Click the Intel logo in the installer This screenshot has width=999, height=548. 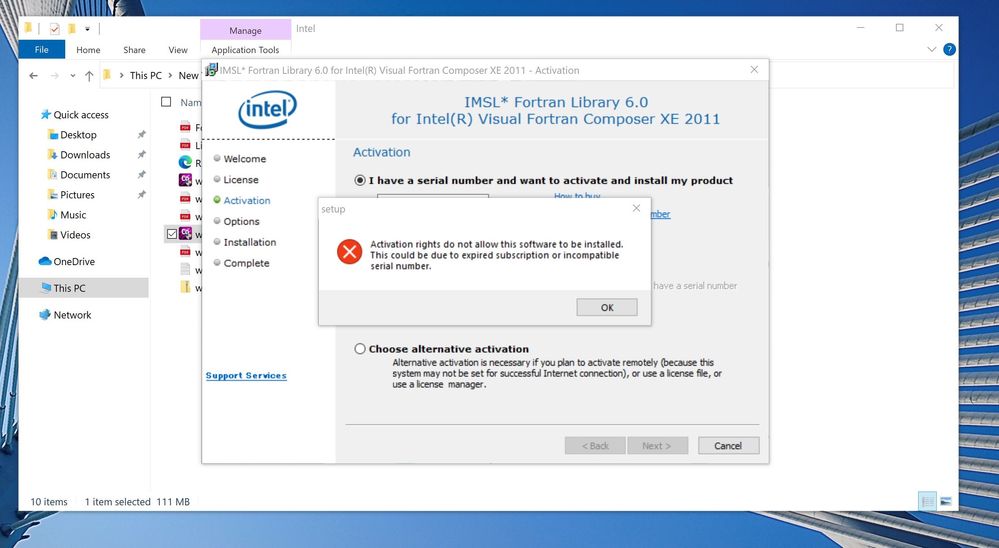pyautogui.click(x=268, y=110)
